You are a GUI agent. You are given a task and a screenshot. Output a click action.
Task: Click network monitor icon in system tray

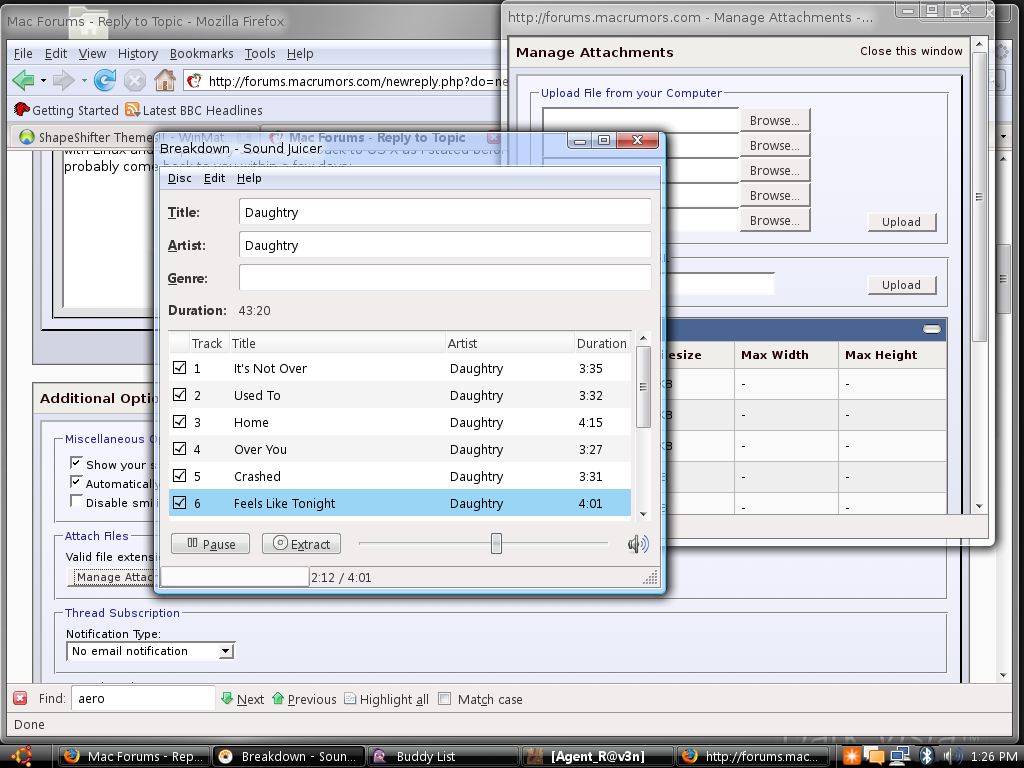point(900,756)
